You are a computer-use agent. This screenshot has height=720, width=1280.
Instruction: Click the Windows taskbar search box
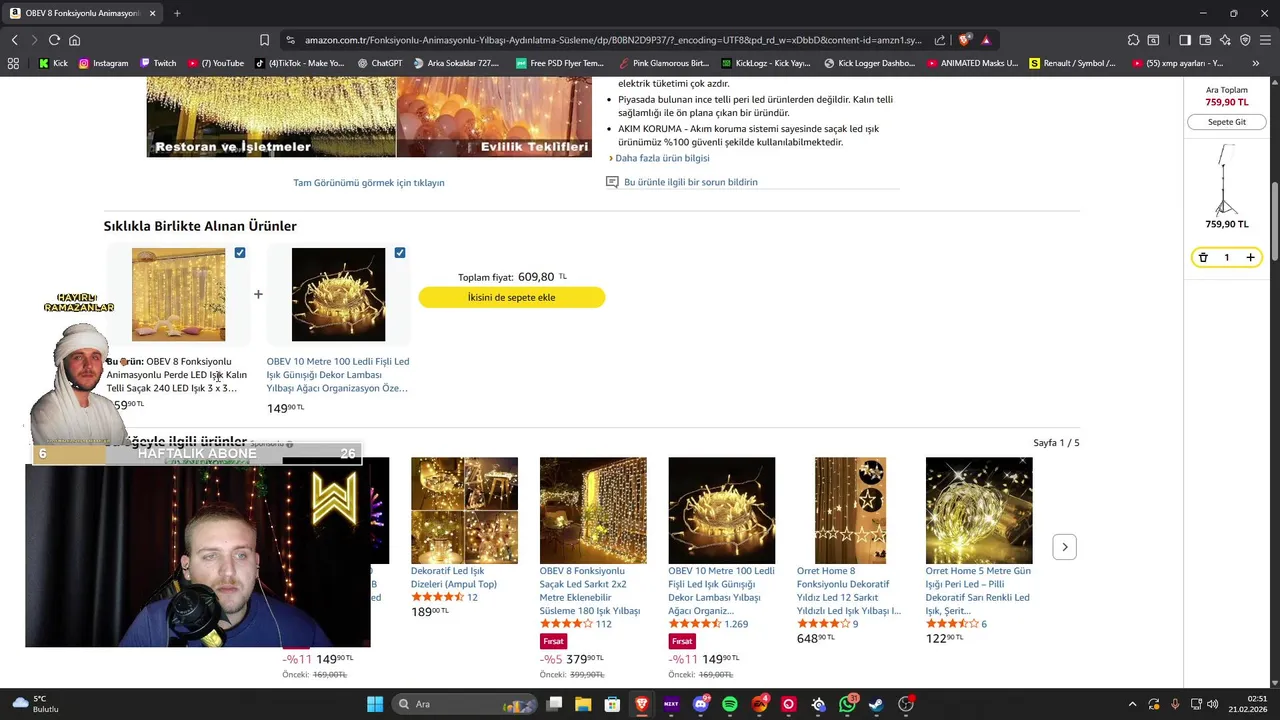pyautogui.click(x=466, y=704)
